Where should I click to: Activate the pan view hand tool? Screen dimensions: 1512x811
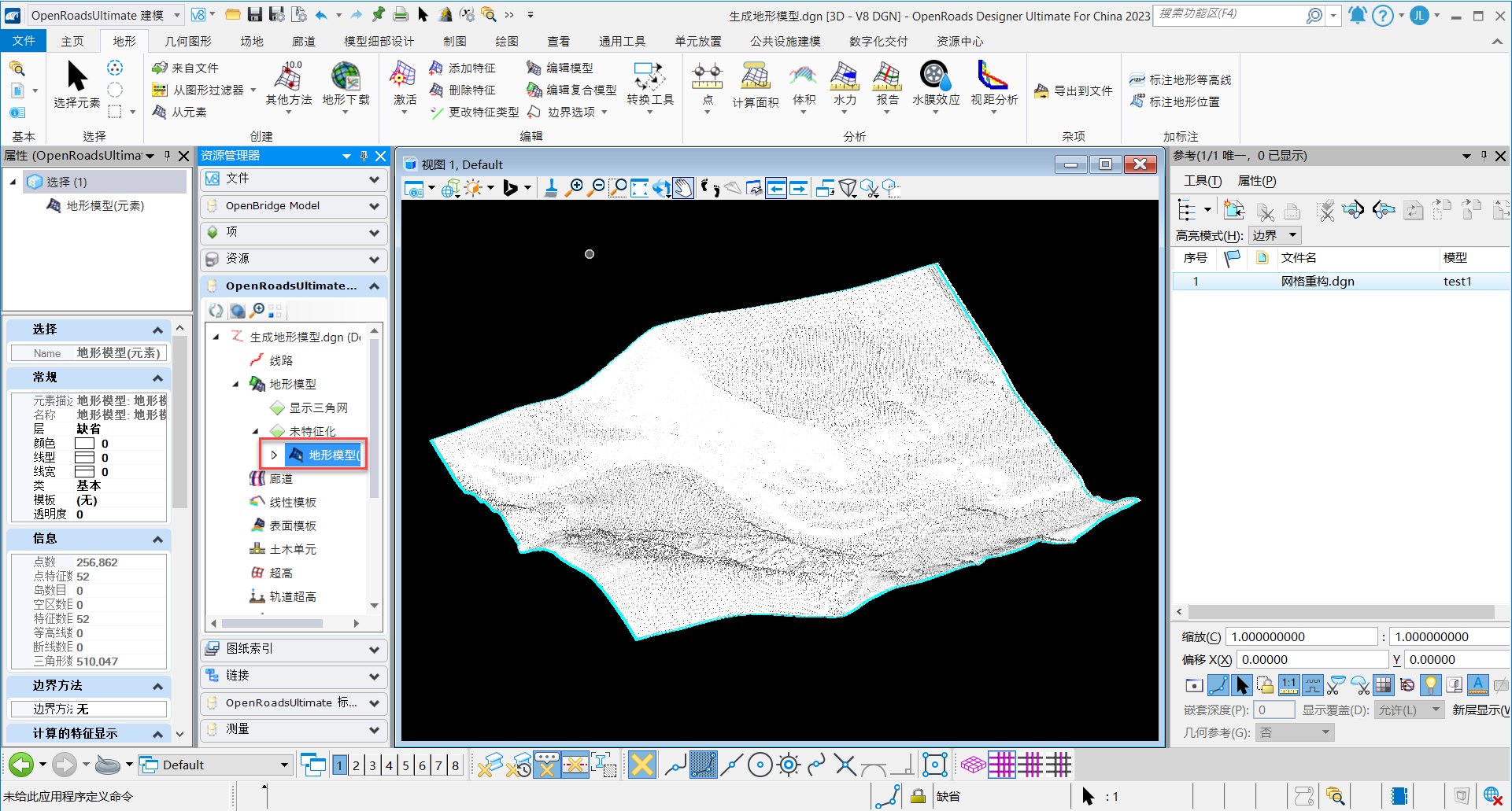[683, 188]
